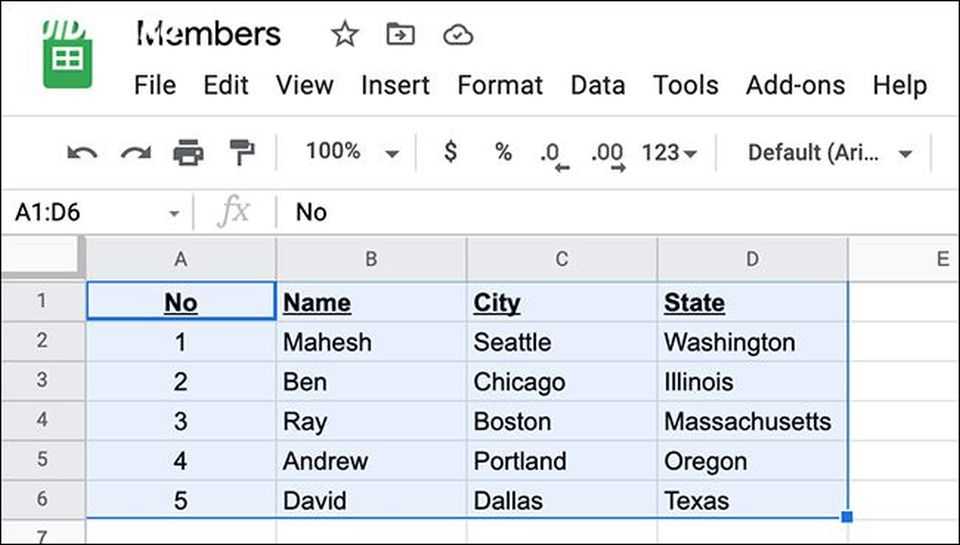Open the Google Sheets home logo
Screen dimensions: 960x545
[67, 57]
